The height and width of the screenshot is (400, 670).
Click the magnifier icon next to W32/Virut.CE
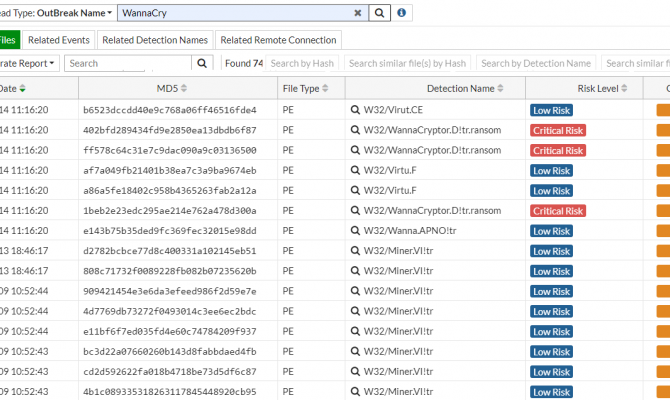pyautogui.click(x=355, y=110)
